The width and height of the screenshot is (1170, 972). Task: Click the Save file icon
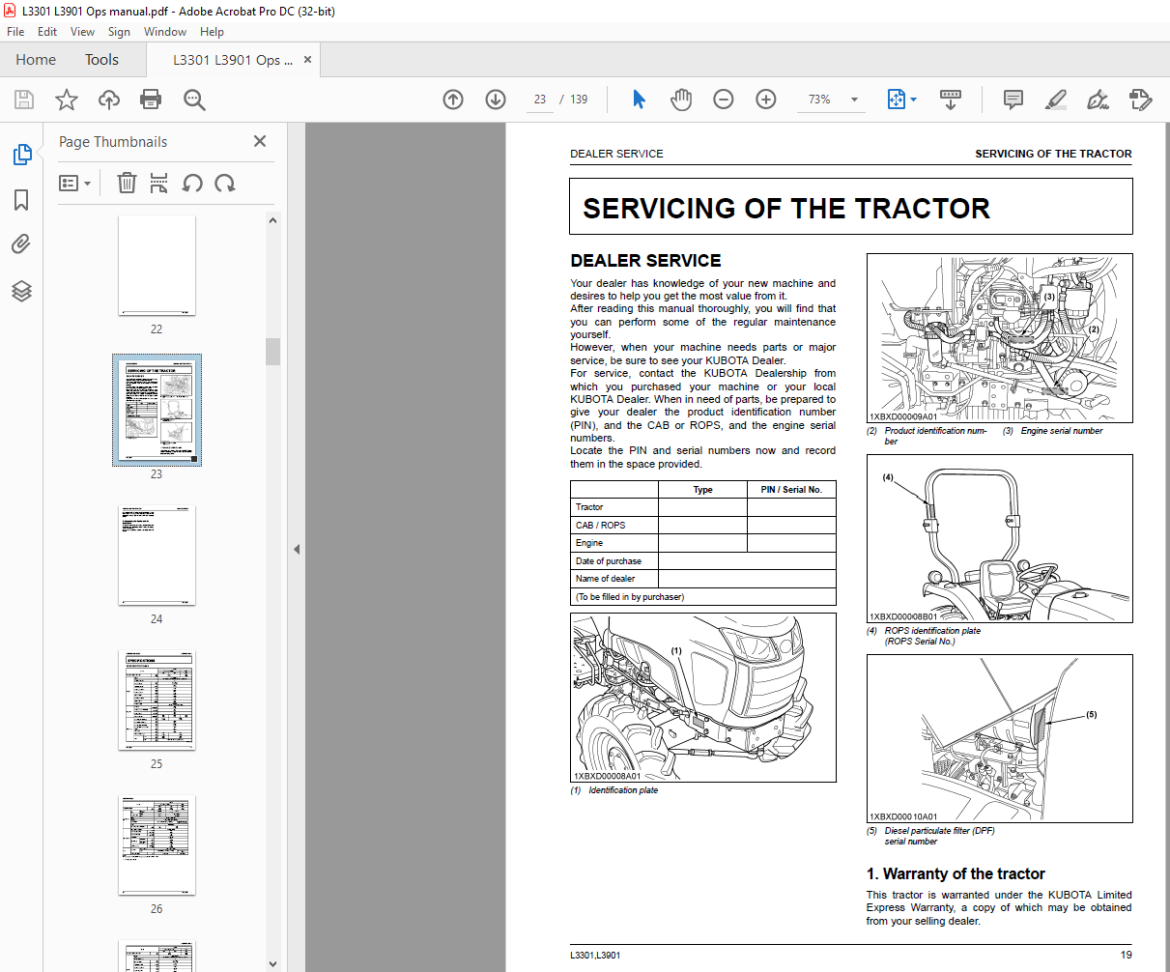click(x=24, y=99)
